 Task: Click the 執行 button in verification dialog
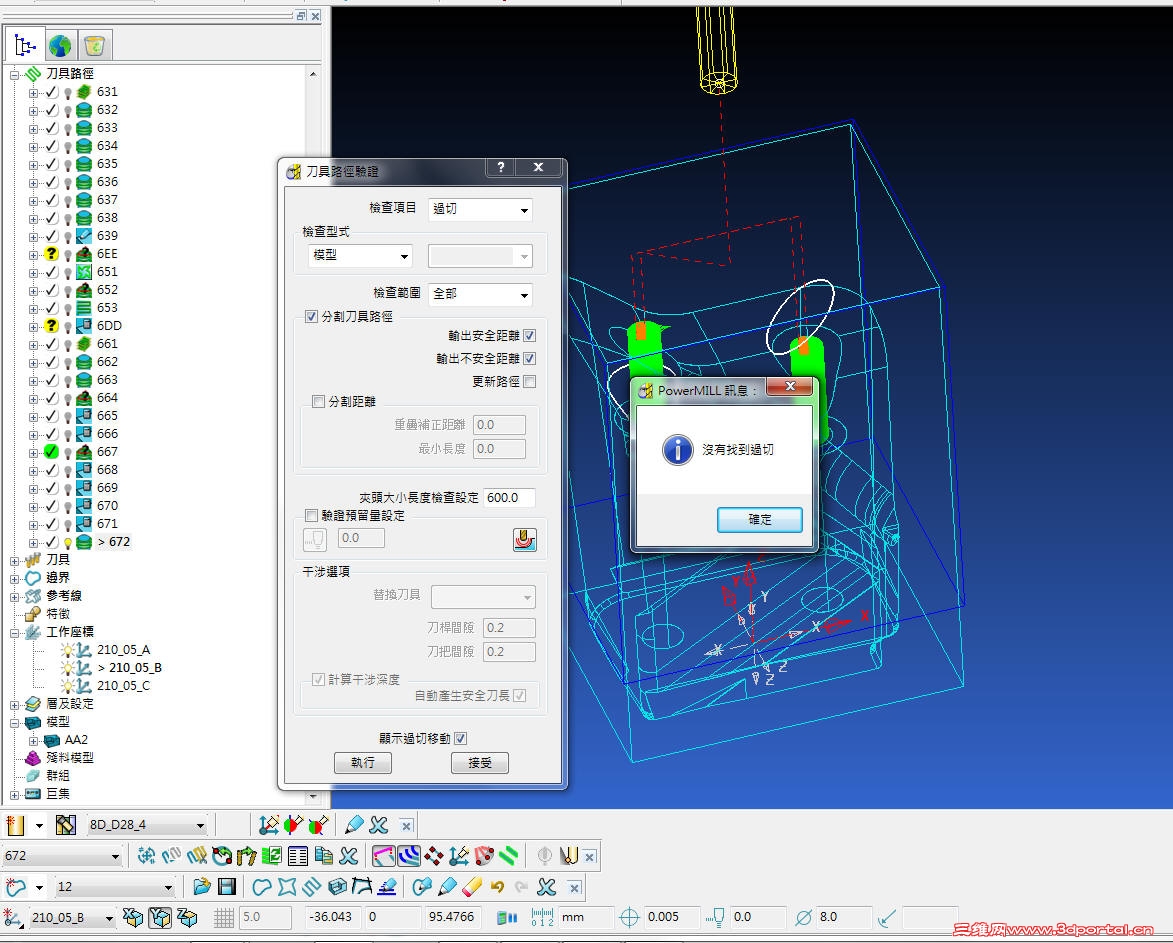(x=363, y=763)
